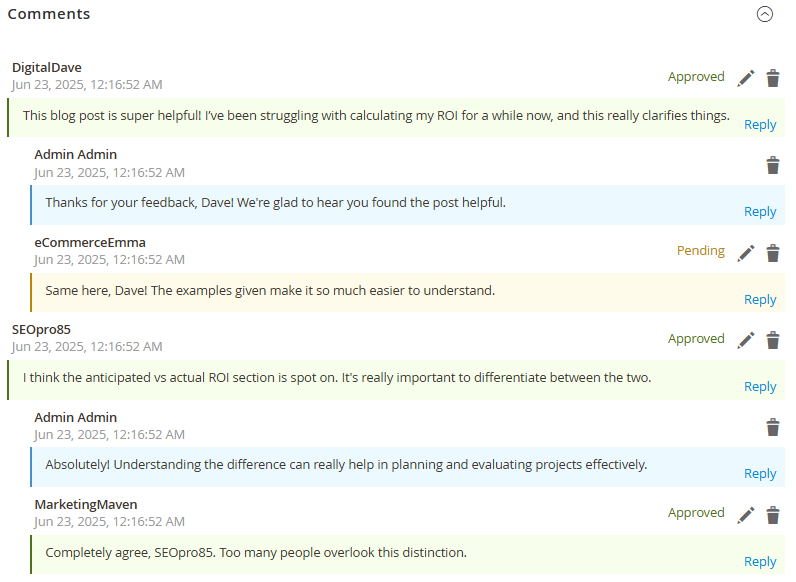The image size is (796, 582).
Task: Reply to Admin's thanks for feedback comment
Action: pos(760,212)
